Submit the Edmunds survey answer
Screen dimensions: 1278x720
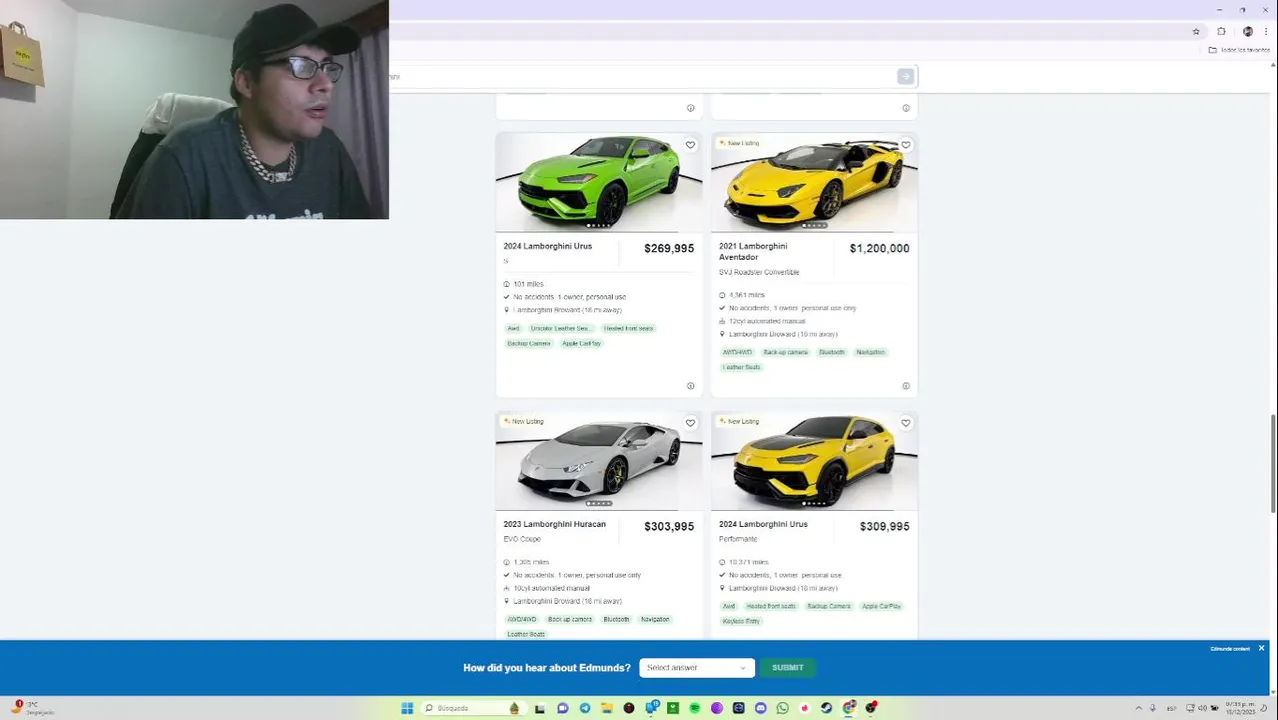click(788, 667)
